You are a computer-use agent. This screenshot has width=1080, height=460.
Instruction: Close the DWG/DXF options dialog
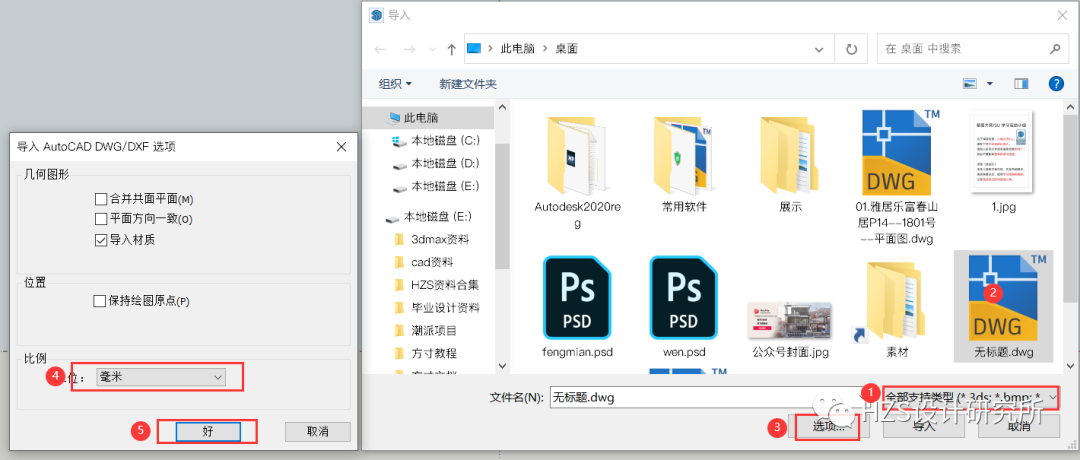point(341,147)
